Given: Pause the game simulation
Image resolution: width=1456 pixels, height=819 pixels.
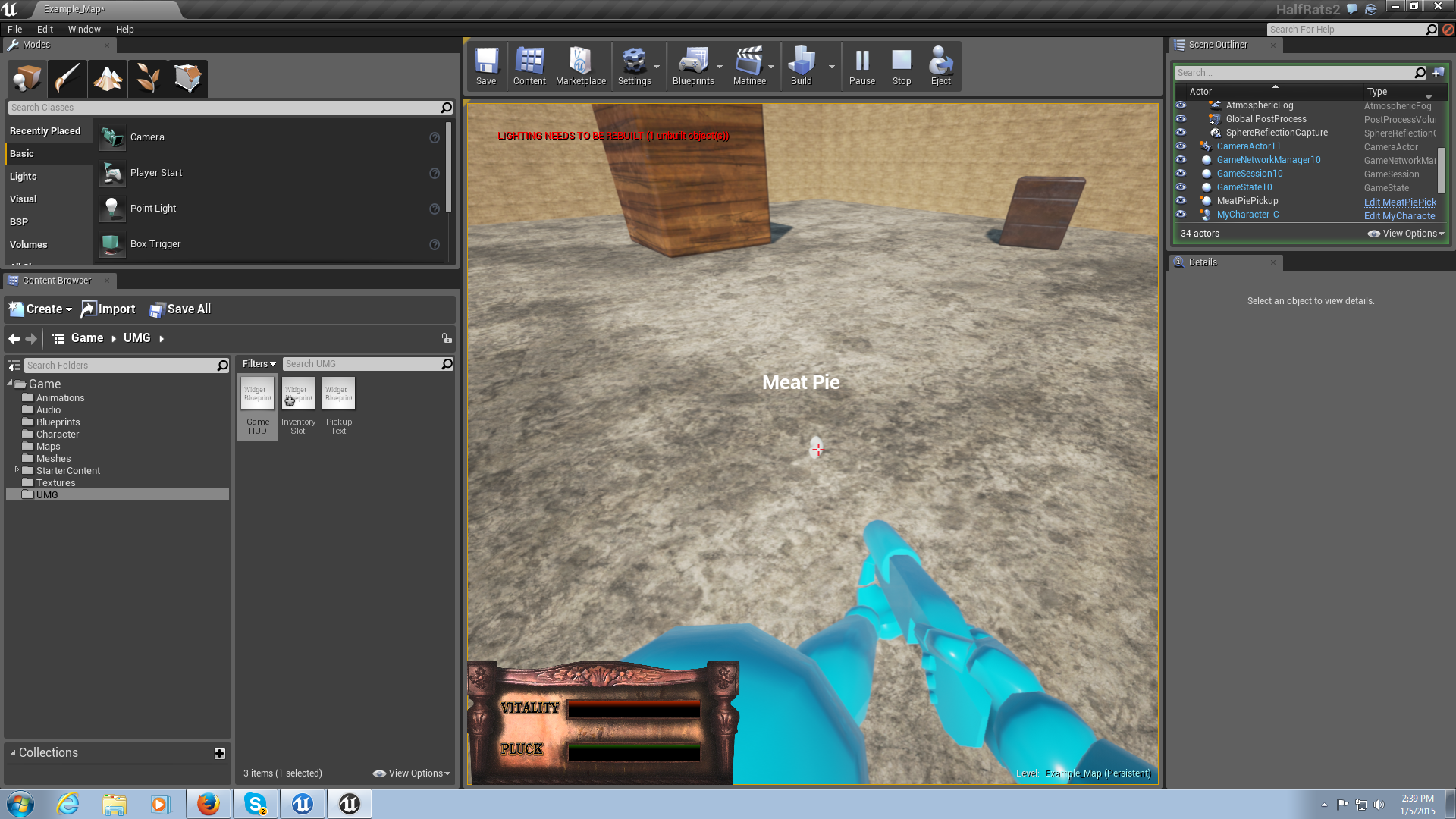Looking at the screenshot, I should pyautogui.click(x=862, y=66).
